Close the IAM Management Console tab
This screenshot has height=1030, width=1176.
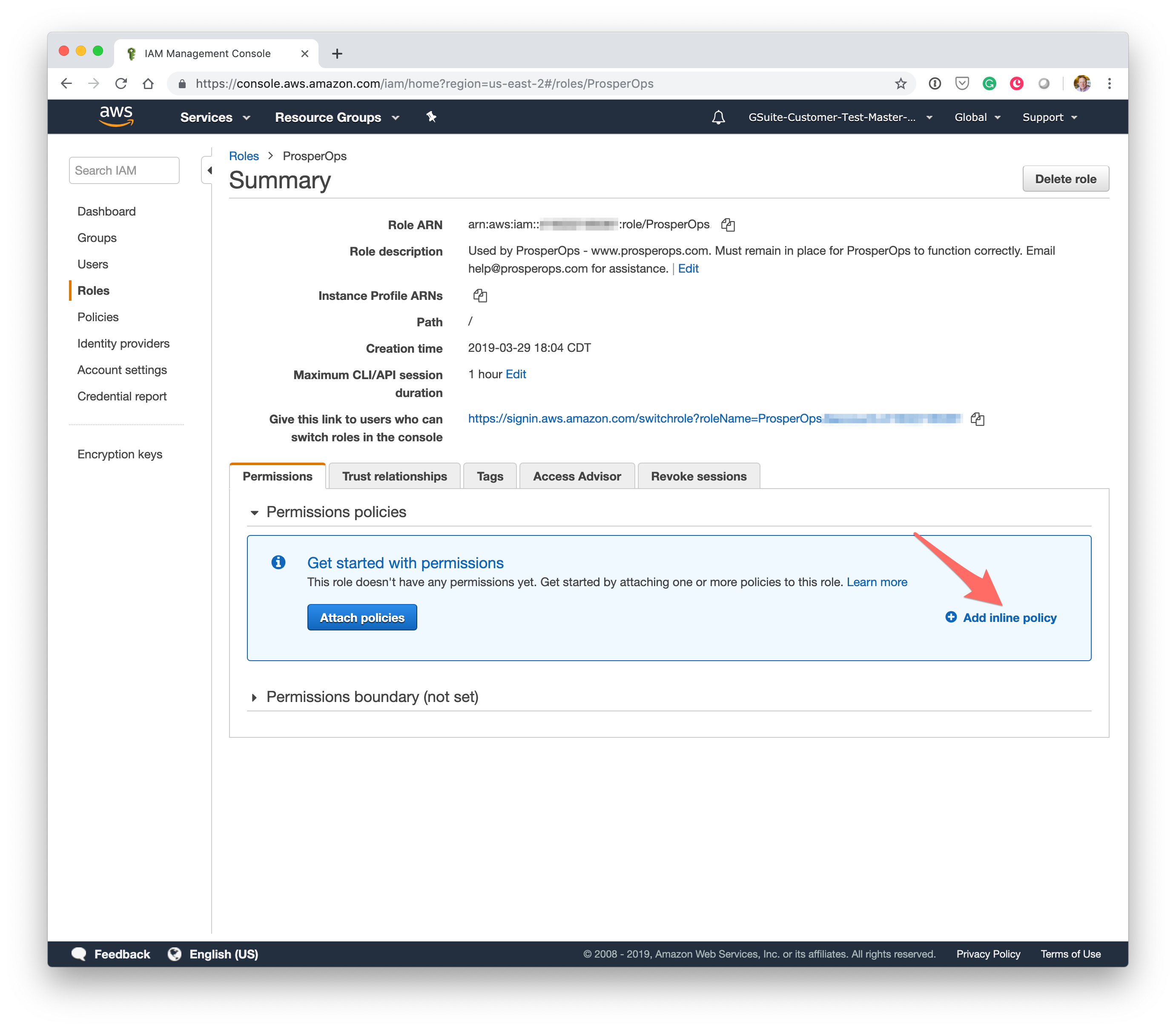304,53
